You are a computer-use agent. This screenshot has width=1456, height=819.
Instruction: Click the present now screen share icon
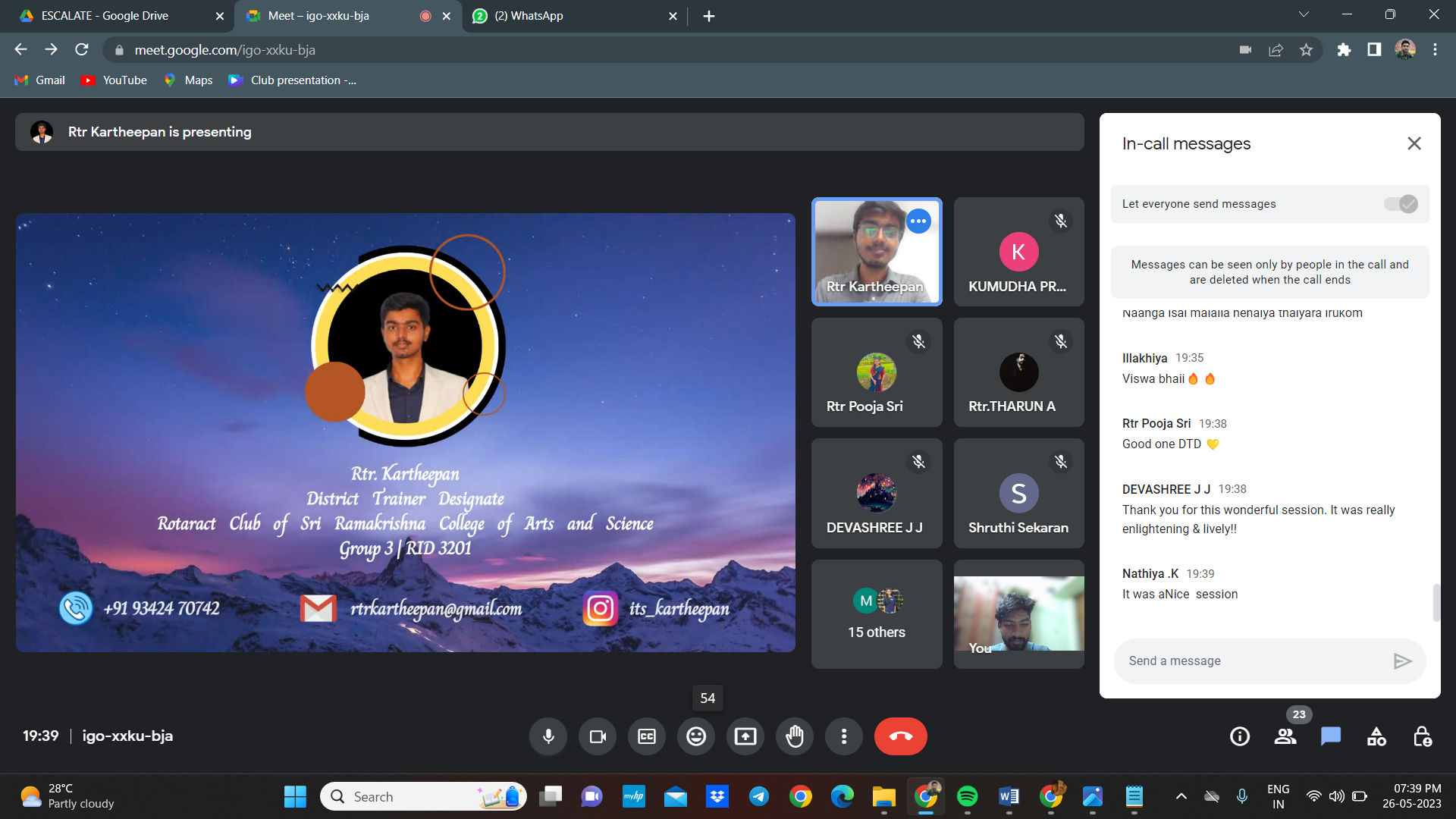tap(745, 736)
